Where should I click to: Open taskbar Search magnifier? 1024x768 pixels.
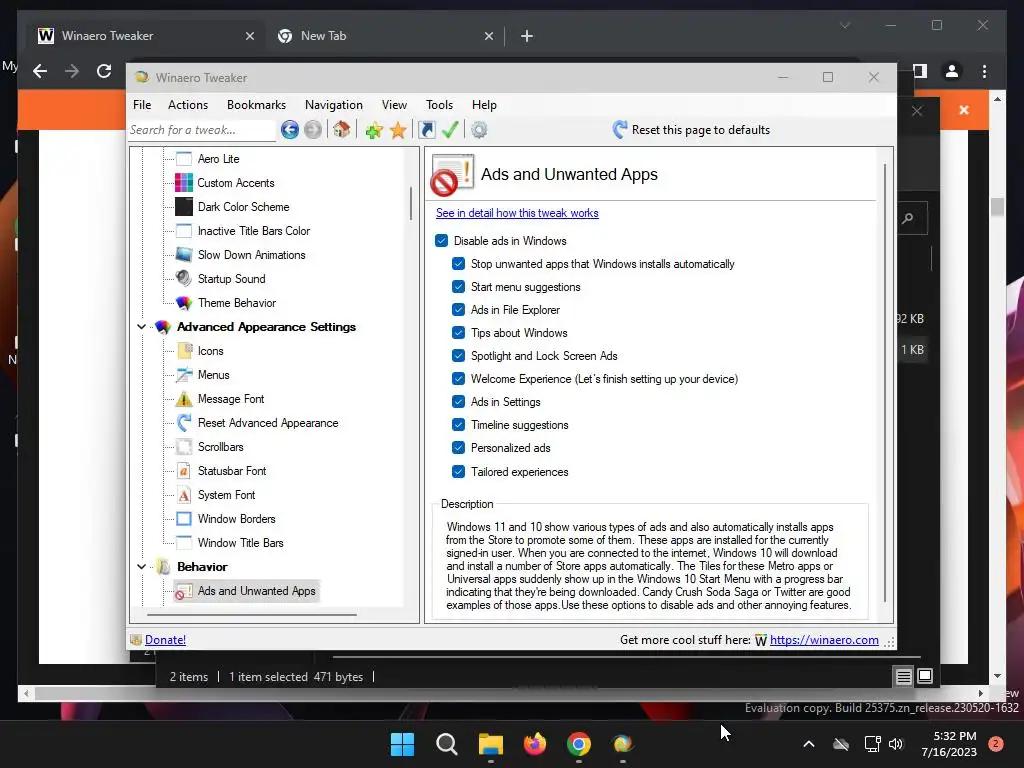447,744
